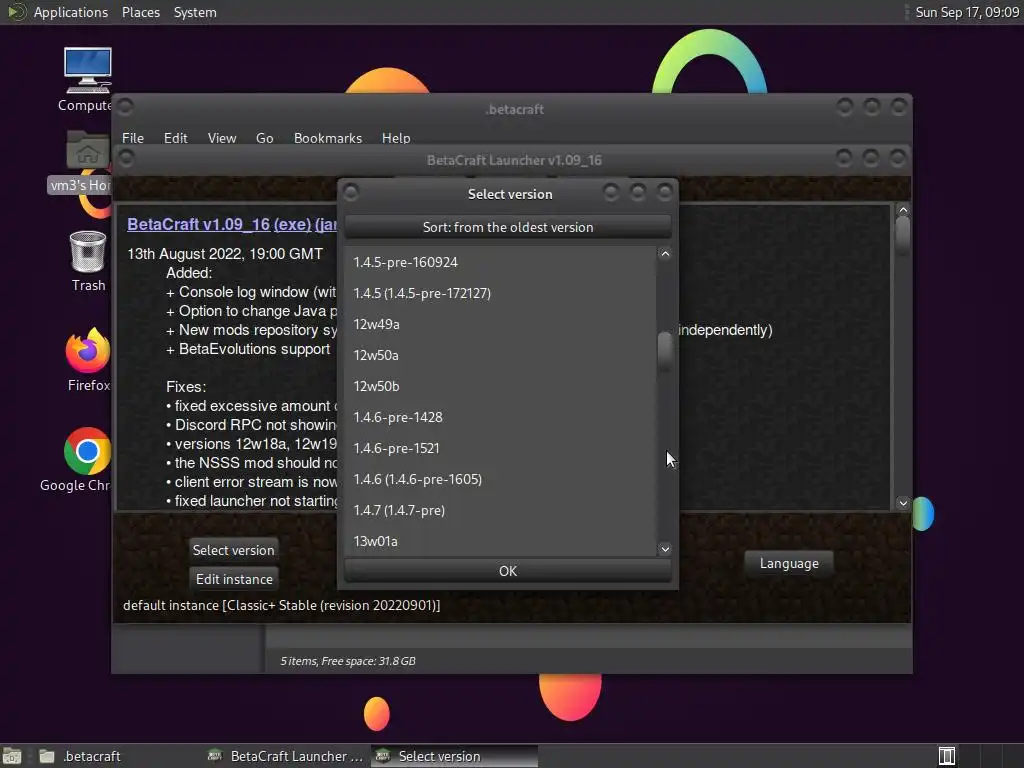Screen dimensions: 1024x768
Task: Click the workspace switcher icon in the bottom panel
Action: (x=947, y=756)
